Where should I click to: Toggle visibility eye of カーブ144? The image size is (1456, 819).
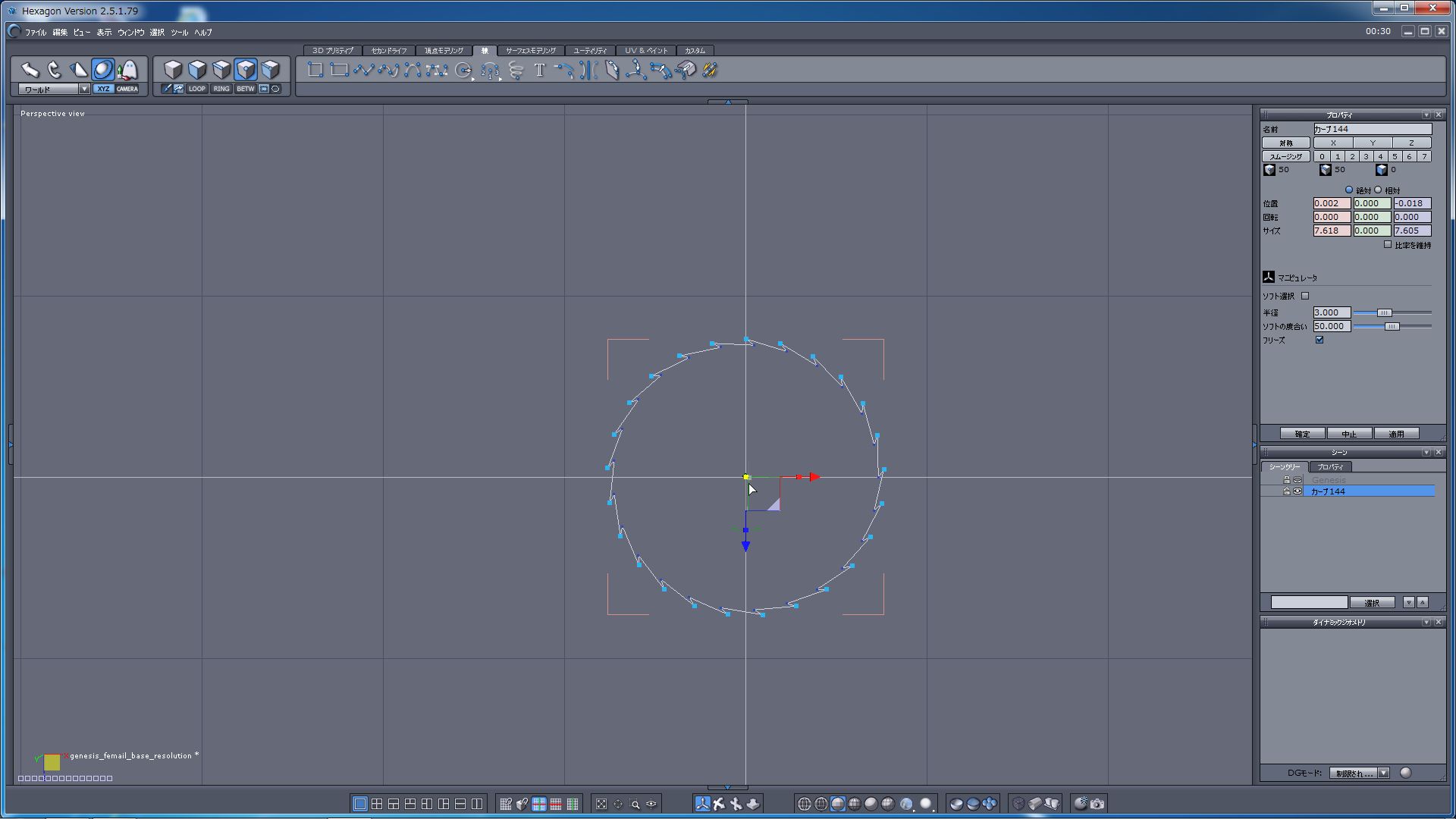pyautogui.click(x=1298, y=491)
